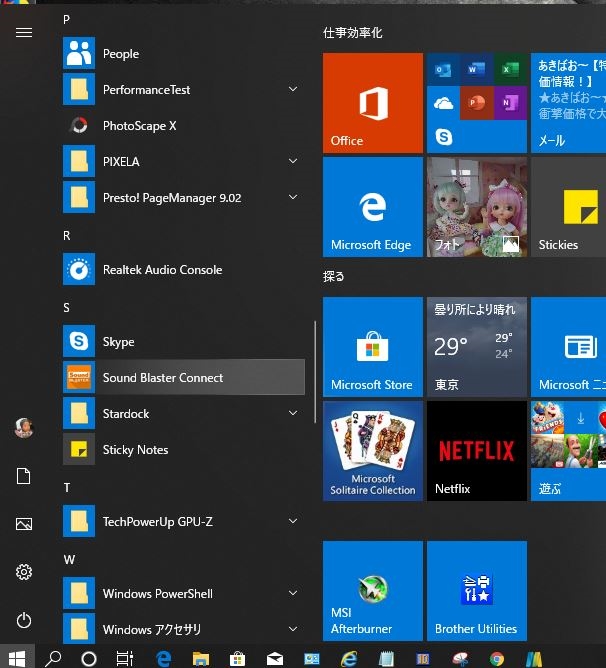Open PowerPoint in the Office apps tile
606x668 pixels.
pyautogui.click(x=477, y=103)
